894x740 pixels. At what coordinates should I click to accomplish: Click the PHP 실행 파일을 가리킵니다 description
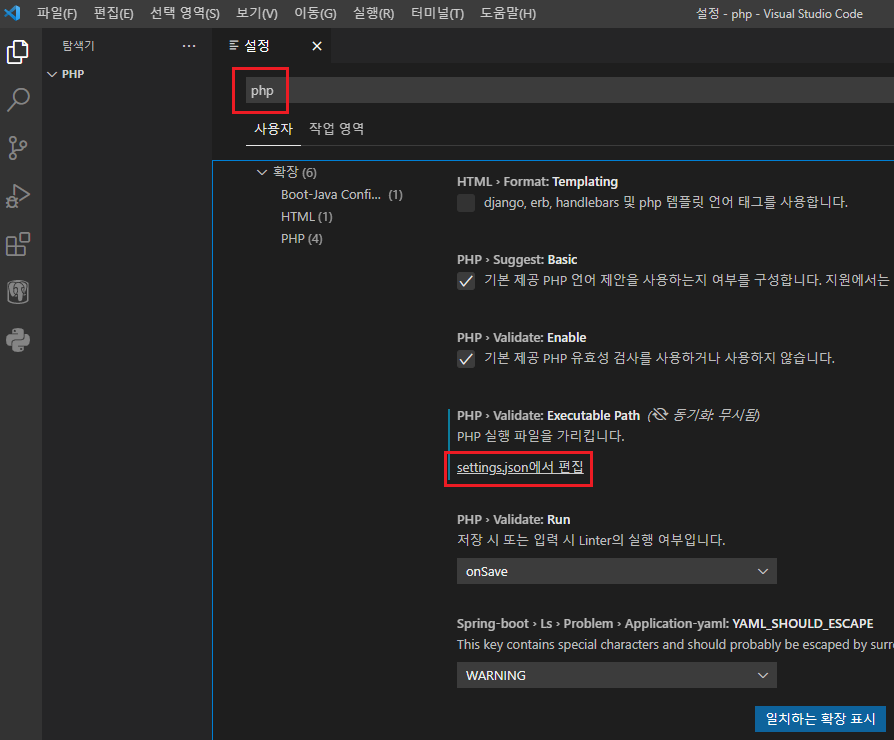(541, 436)
